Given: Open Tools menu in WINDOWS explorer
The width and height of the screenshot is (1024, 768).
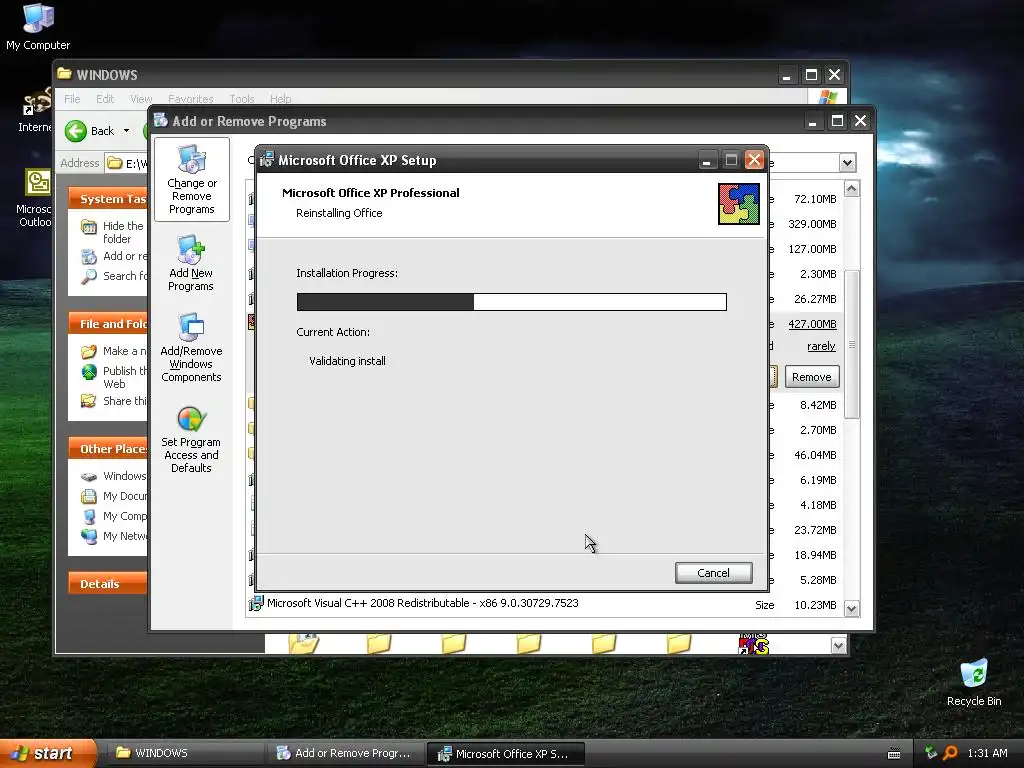Looking at the screenshot, I should click(242, 99).
